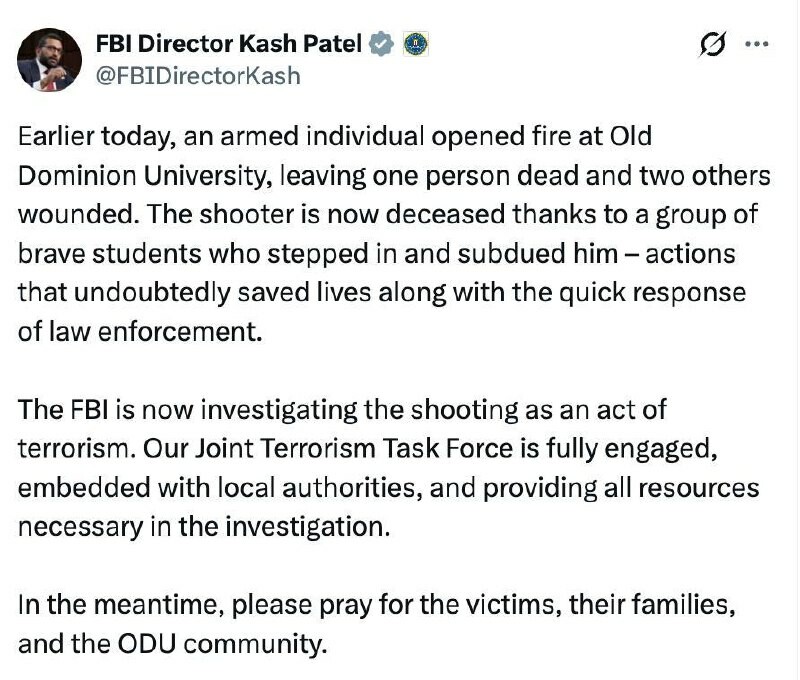Screen dimensions: 800x680
Task: Click the opening words "Earlier today"
Action: pyautogui.click(x=88, y=137)
